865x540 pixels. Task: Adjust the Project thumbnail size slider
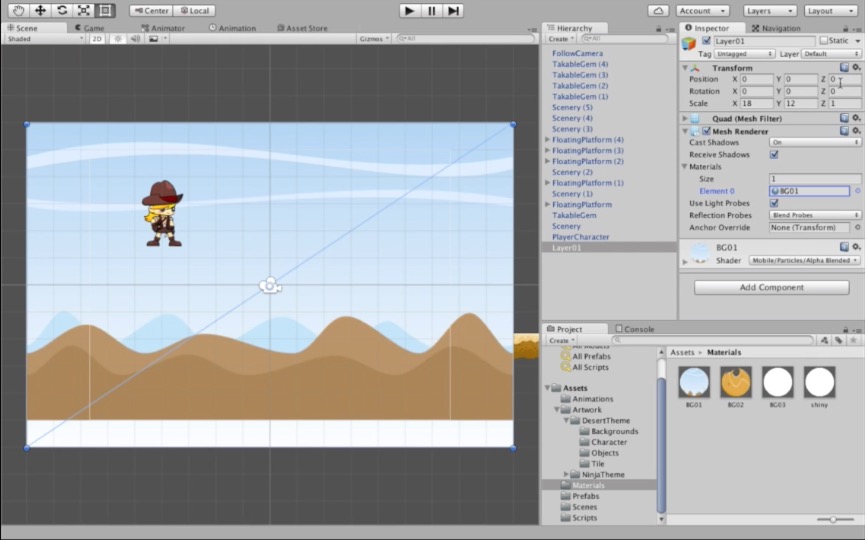coord(833,519)
